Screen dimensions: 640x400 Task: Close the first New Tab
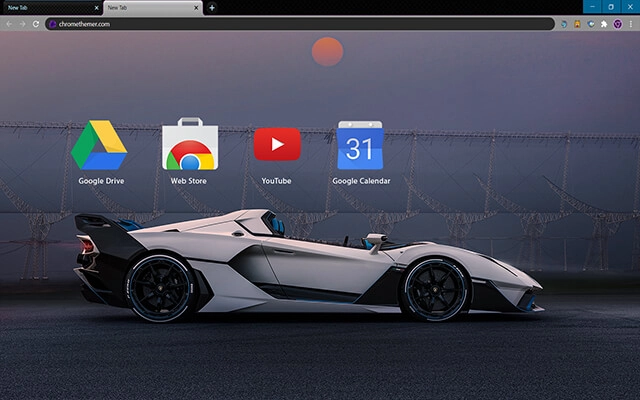pos(96,8)
